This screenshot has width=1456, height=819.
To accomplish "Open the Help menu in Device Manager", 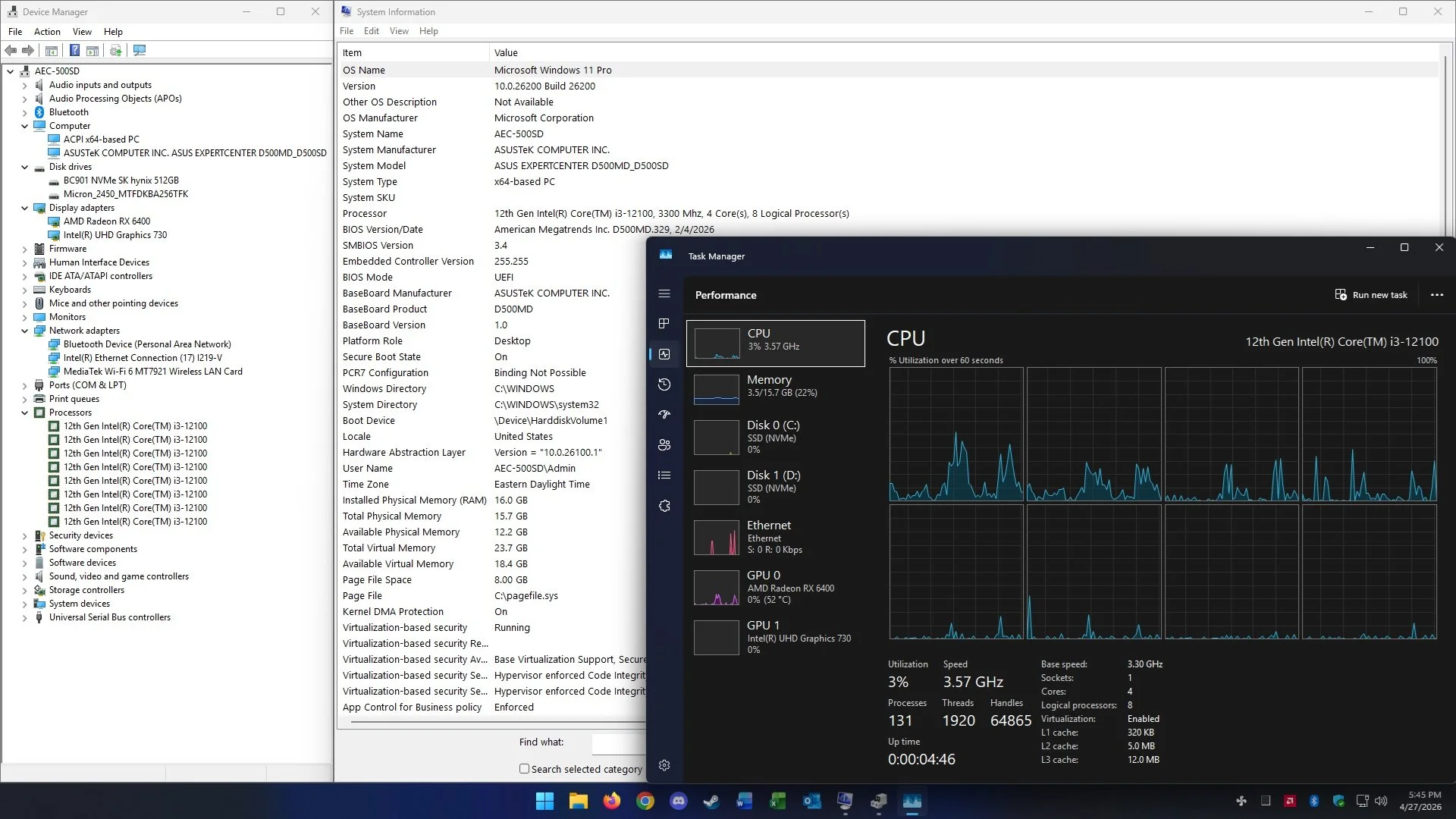I will pyautogui.click(x=113, y=32).
